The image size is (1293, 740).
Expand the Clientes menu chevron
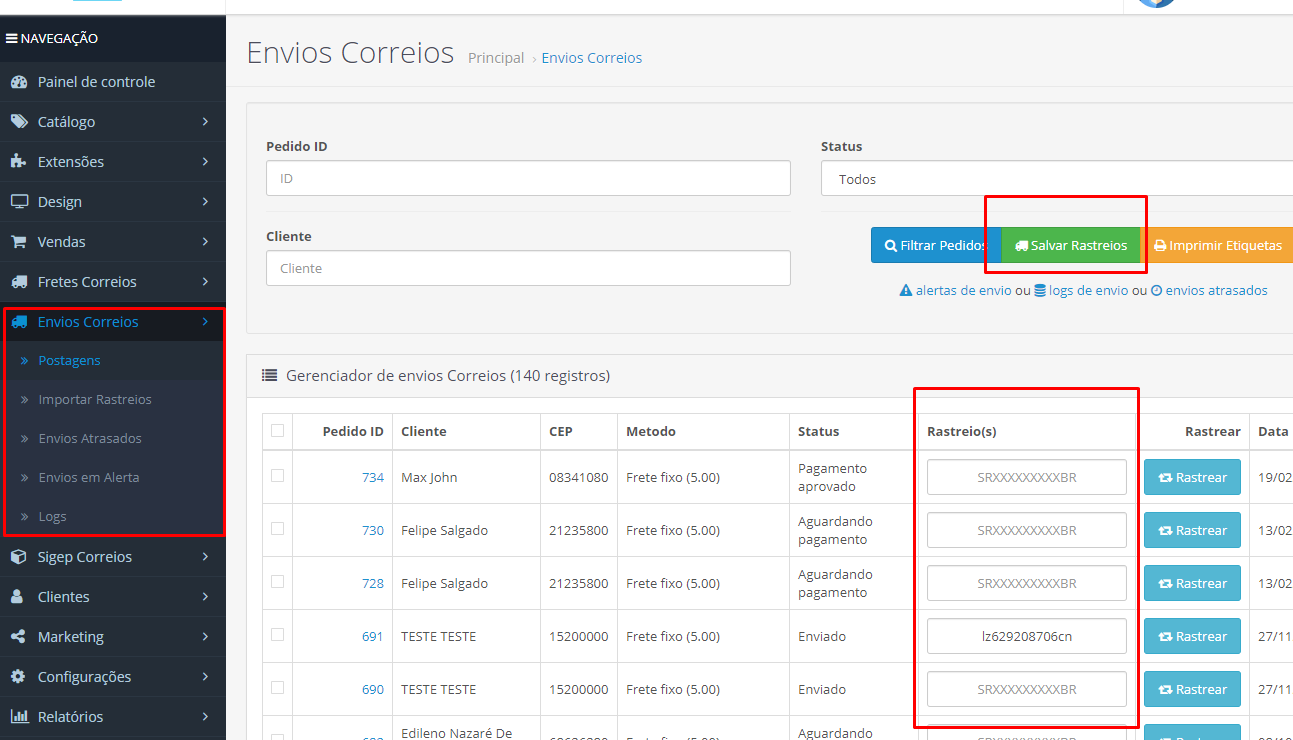coord(205,597)
